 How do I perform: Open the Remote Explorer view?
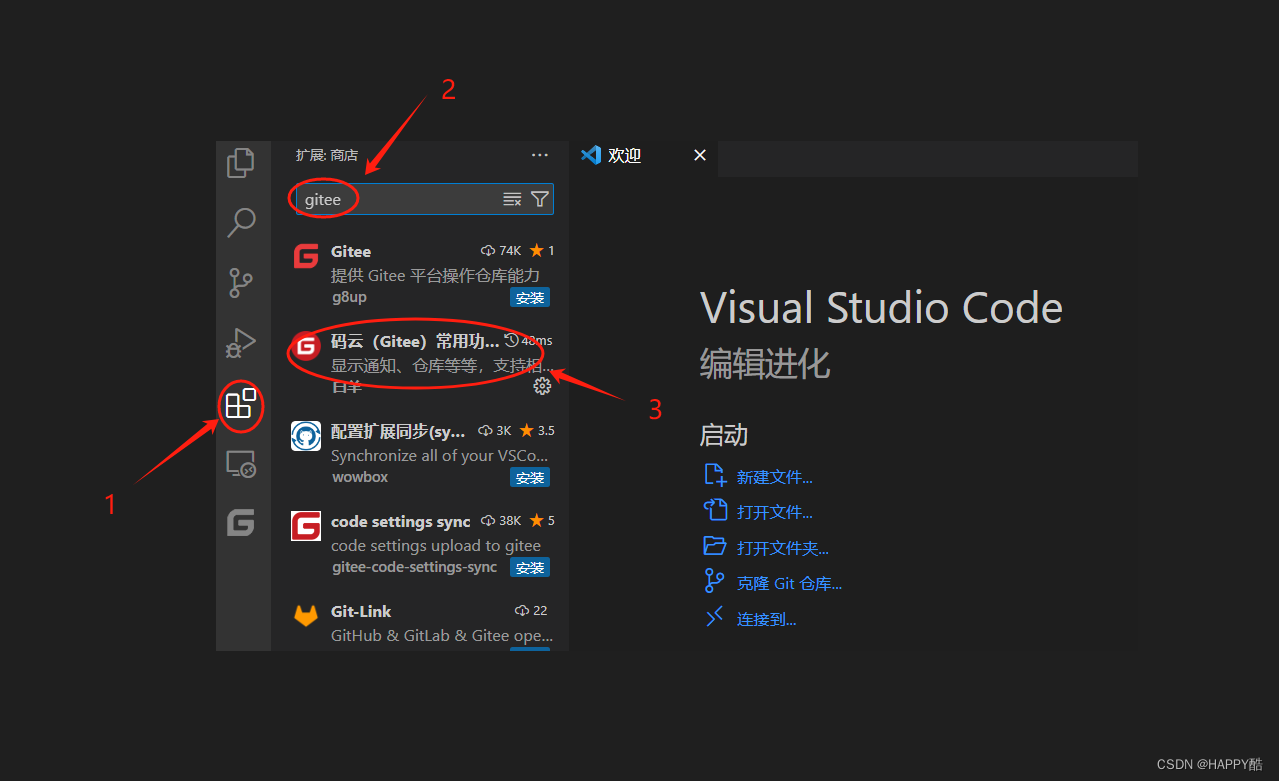pyautogui.click(x=240, y=463)
